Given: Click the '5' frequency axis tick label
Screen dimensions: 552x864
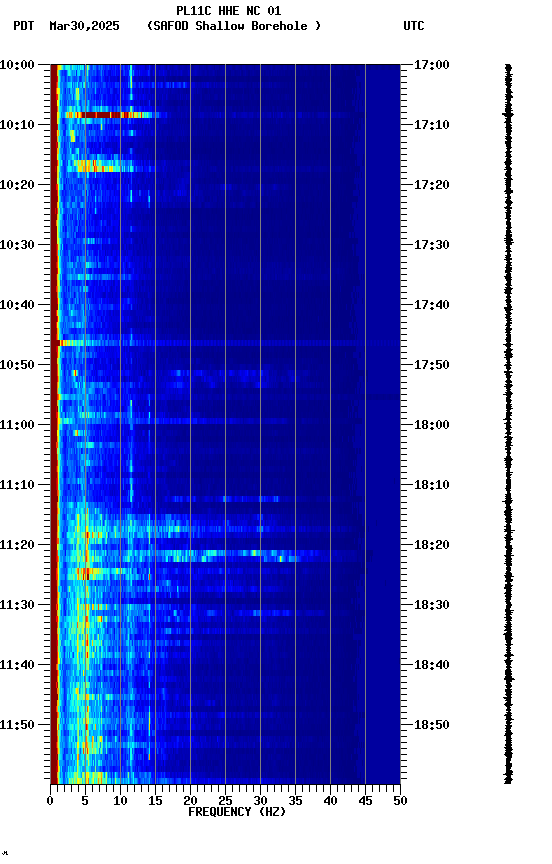Looking at the screenshot, I should [x=85, y=801].
